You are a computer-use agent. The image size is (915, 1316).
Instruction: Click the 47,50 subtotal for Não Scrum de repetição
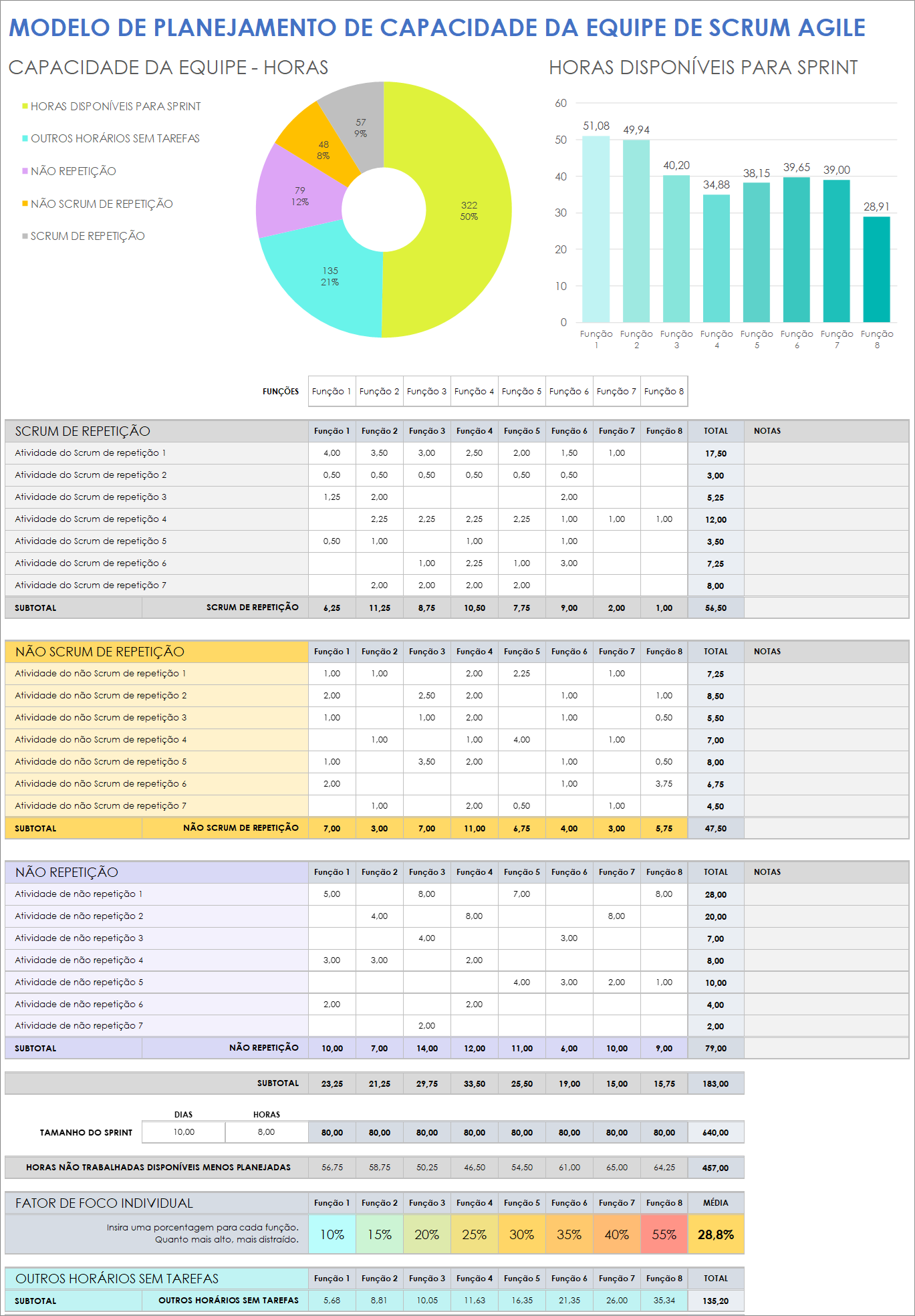[716, 829]
